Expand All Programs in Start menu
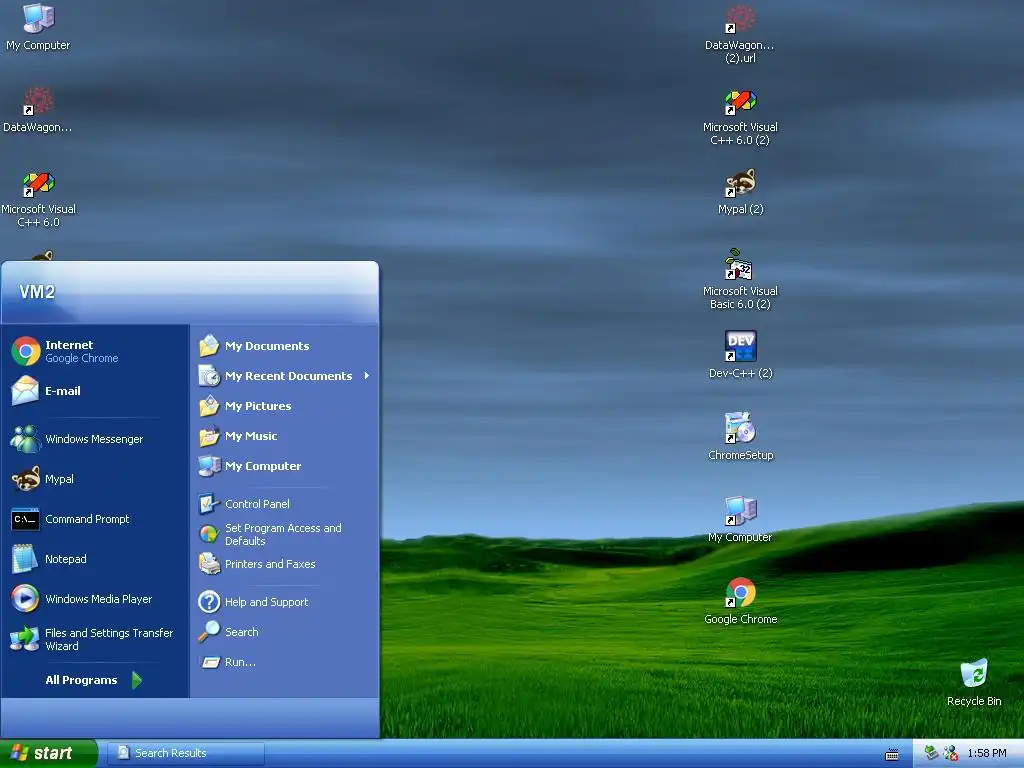Viewport: 1024px width, 768px height. (95, 680)
